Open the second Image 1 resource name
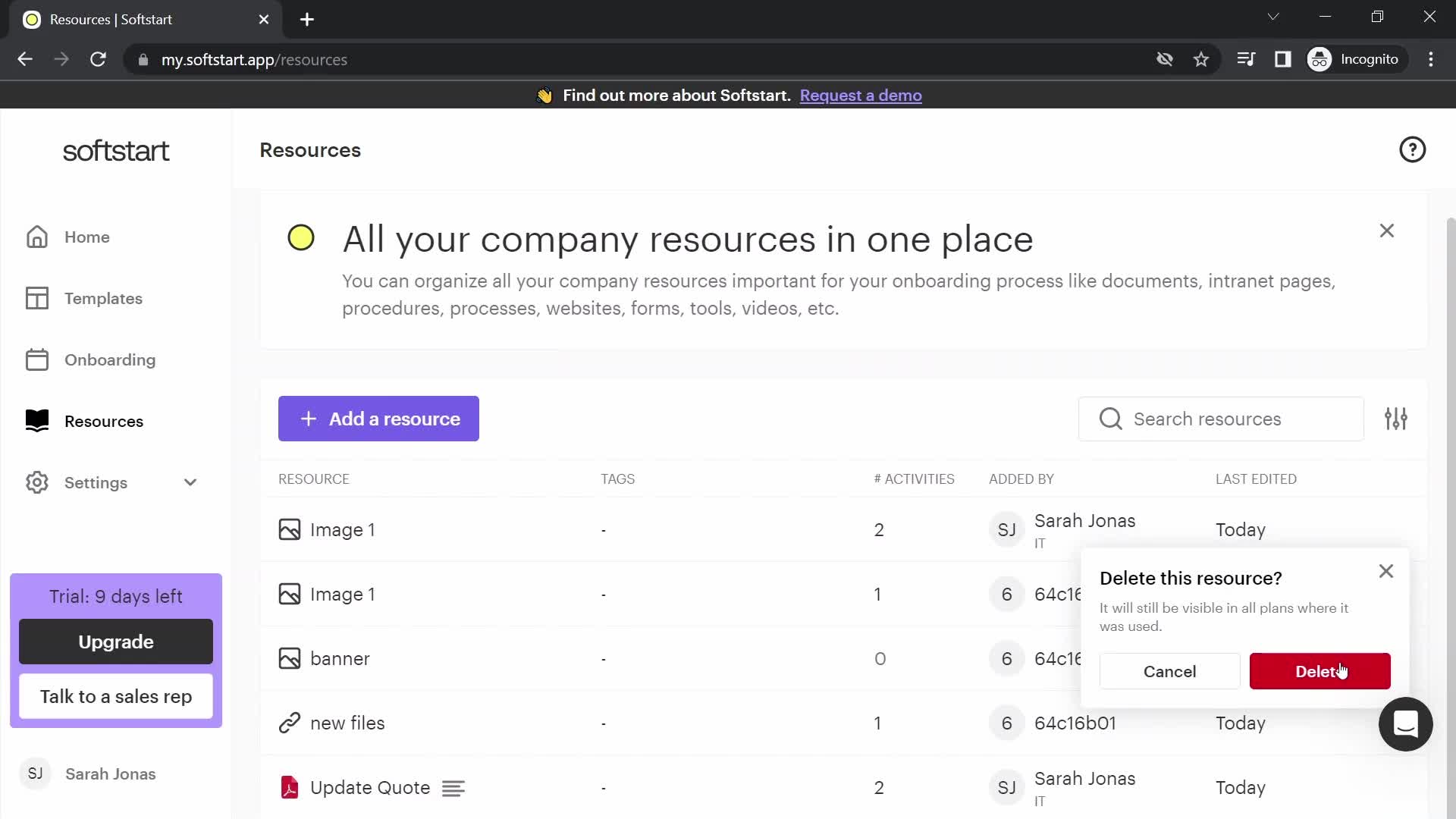This screenshot has width=1456, height=819. [x=343, y=594]
